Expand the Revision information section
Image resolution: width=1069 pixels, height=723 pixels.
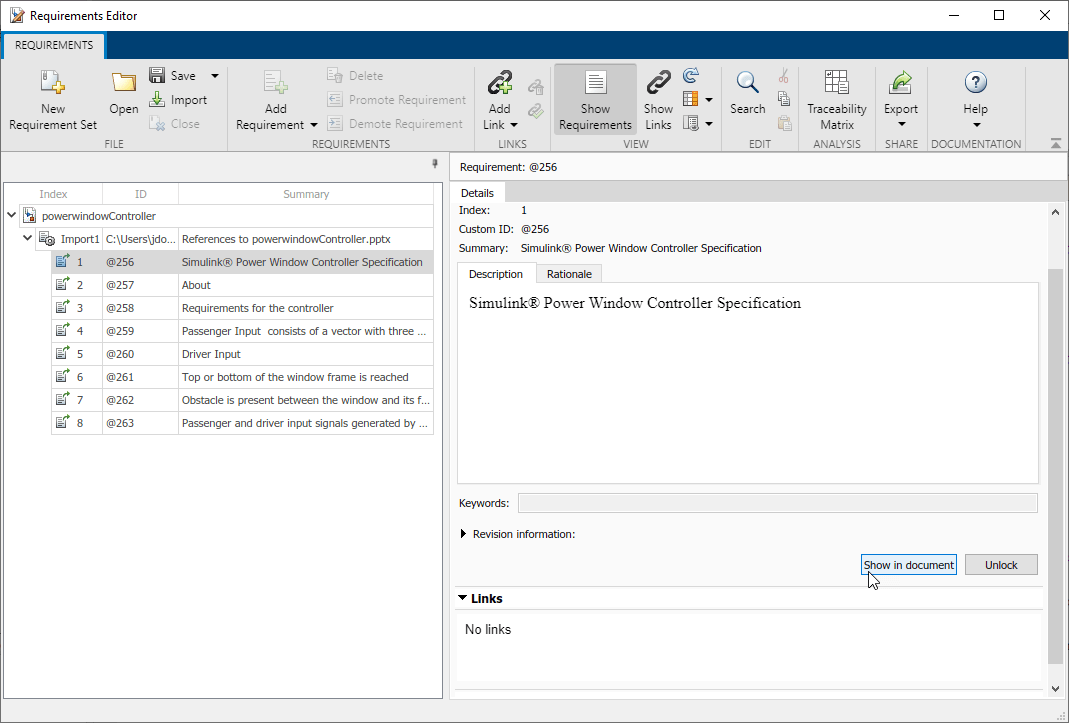click(x=461, y=534)
